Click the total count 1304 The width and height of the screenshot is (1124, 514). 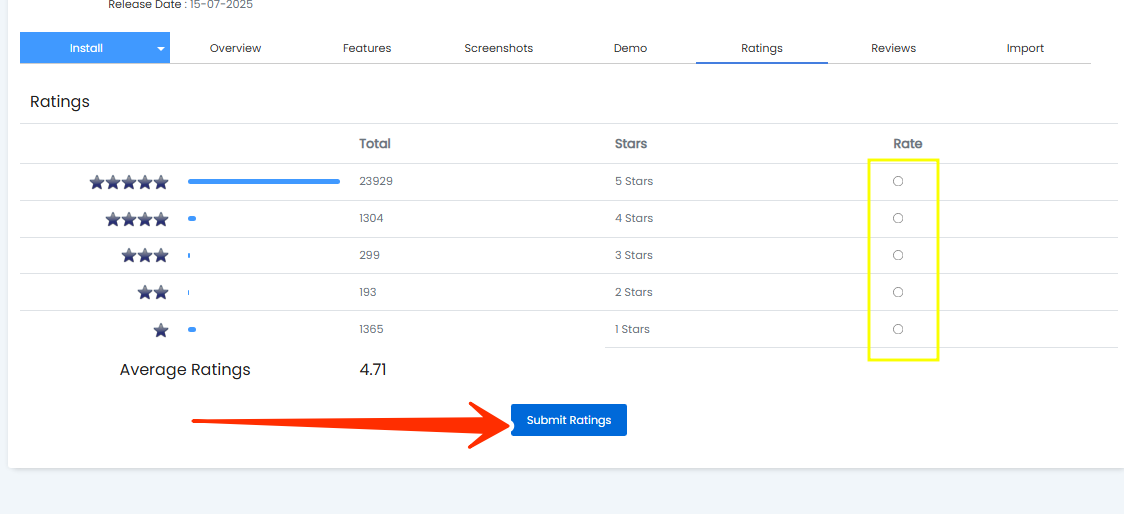[371, 218]
